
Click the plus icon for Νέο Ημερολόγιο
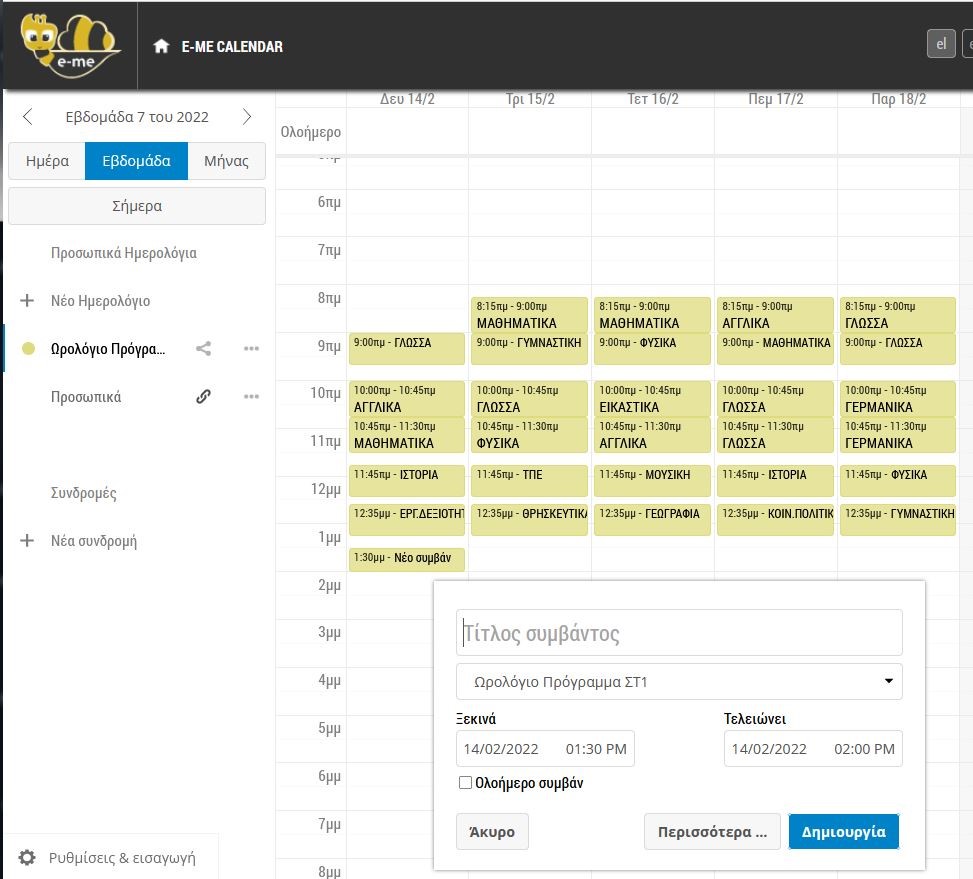28,301
